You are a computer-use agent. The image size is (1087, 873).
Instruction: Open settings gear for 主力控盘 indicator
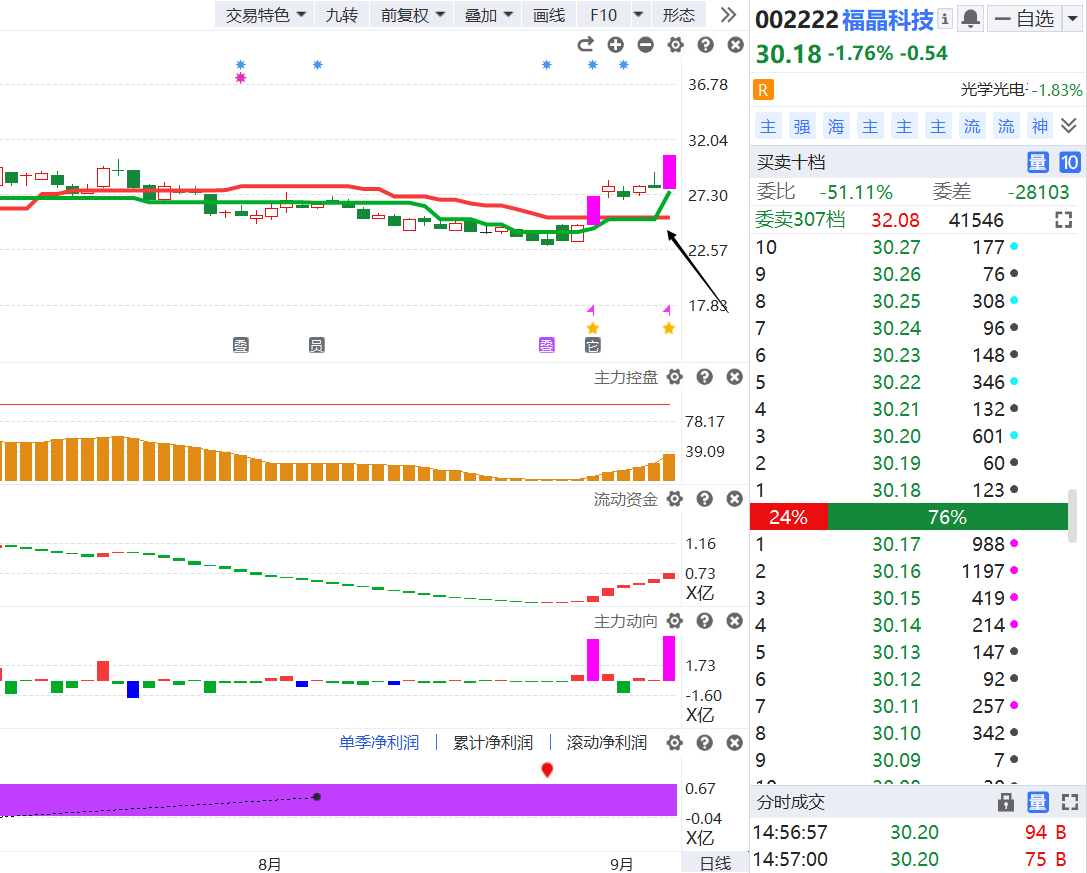[x=675, y=377]
